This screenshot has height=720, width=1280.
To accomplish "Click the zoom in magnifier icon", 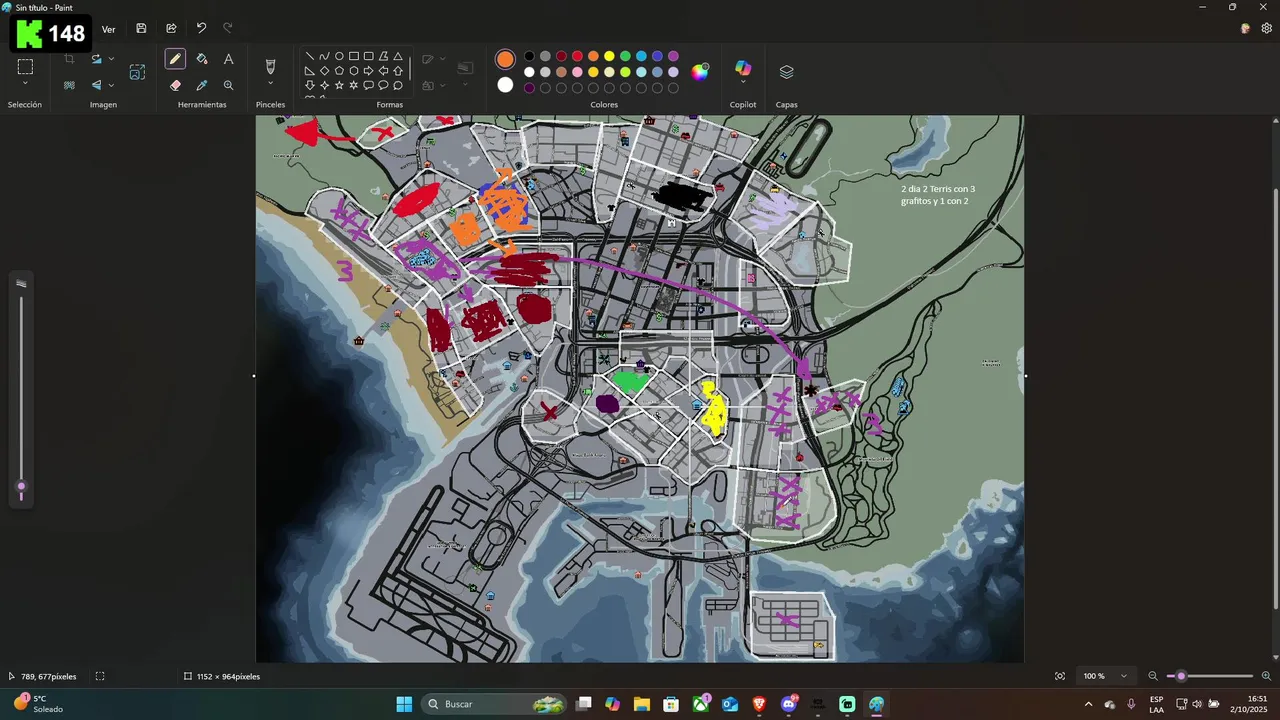I will 1266,676.
